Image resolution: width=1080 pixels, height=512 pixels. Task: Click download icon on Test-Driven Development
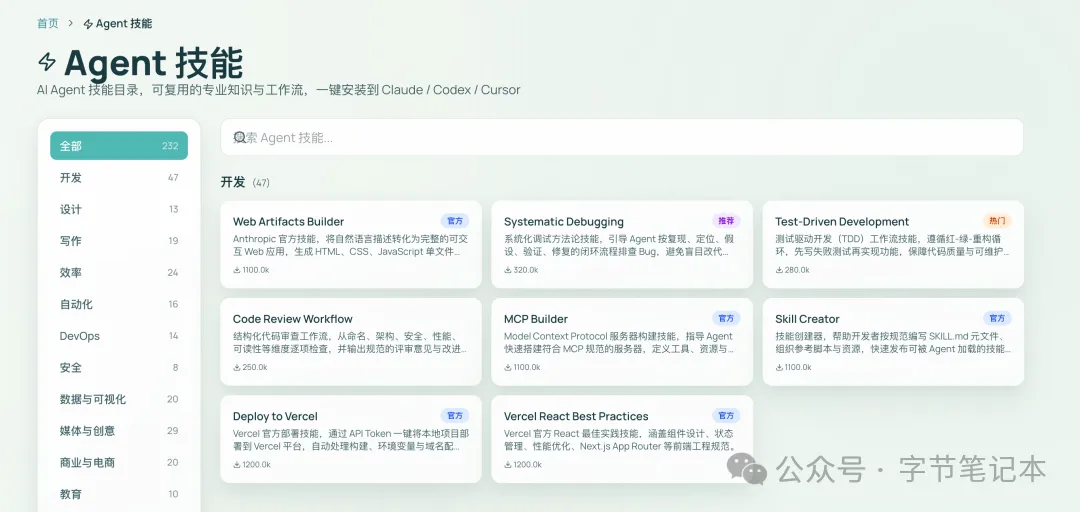point(779,270)
